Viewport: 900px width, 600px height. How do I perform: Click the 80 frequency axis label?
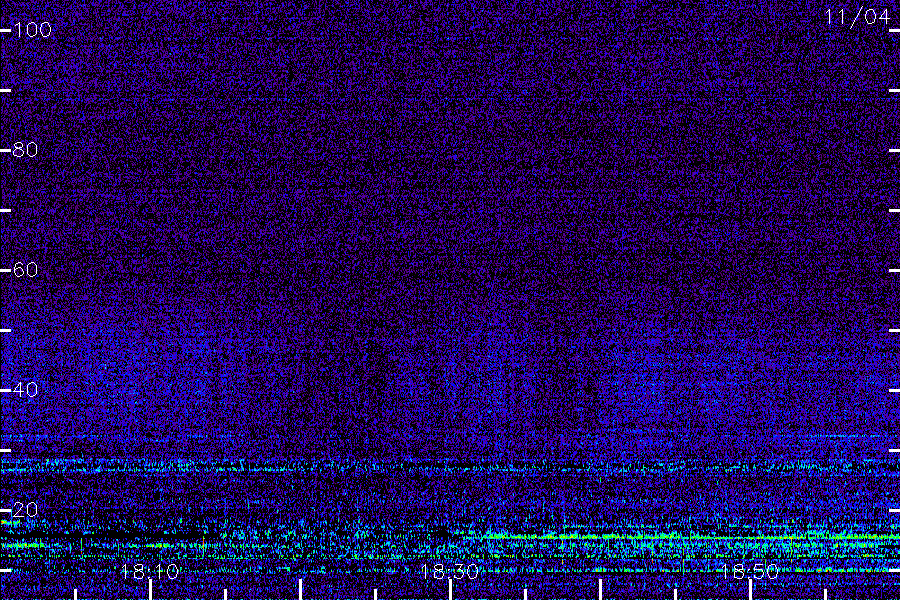click(25, 150)
